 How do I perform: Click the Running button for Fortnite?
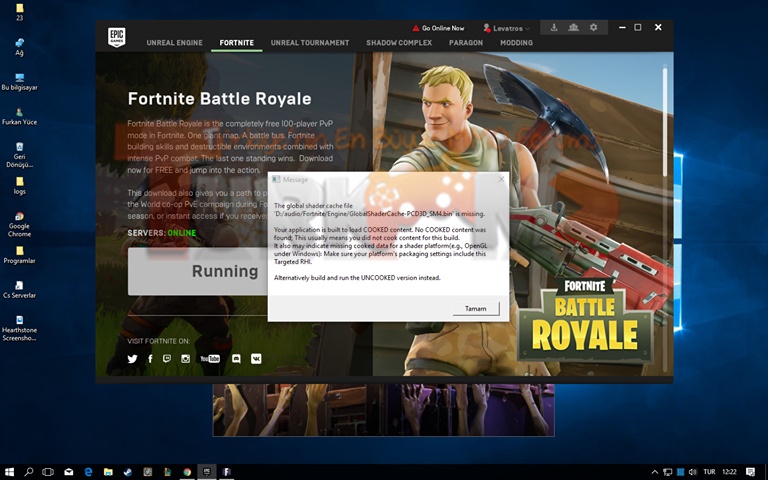pyautogui.click(x=198, y=271)
